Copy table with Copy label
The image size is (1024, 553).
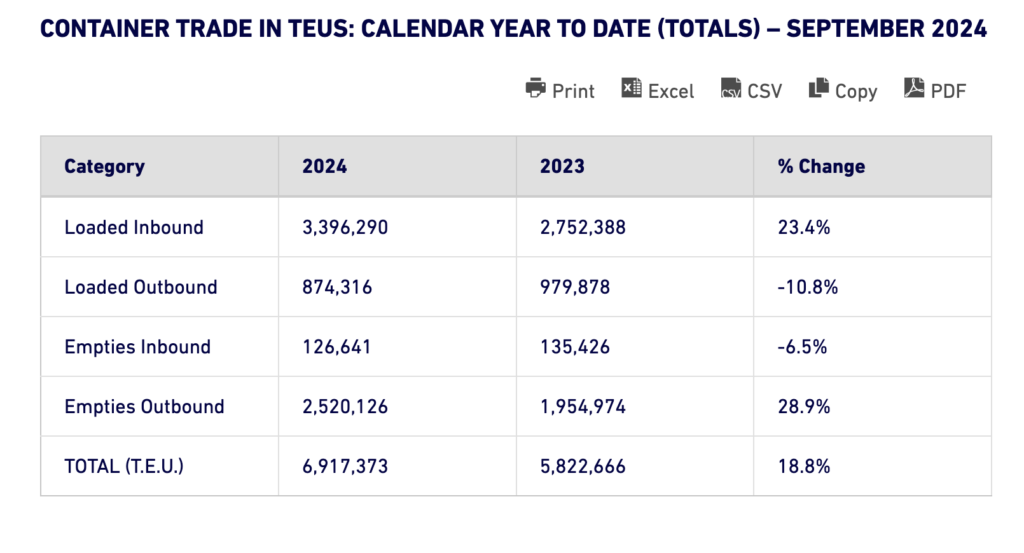click(856, 91)
